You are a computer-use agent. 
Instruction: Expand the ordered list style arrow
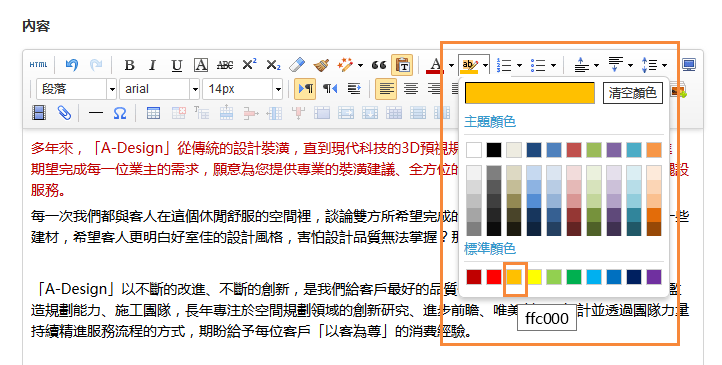pyautogui.click(x=519, y=65)
